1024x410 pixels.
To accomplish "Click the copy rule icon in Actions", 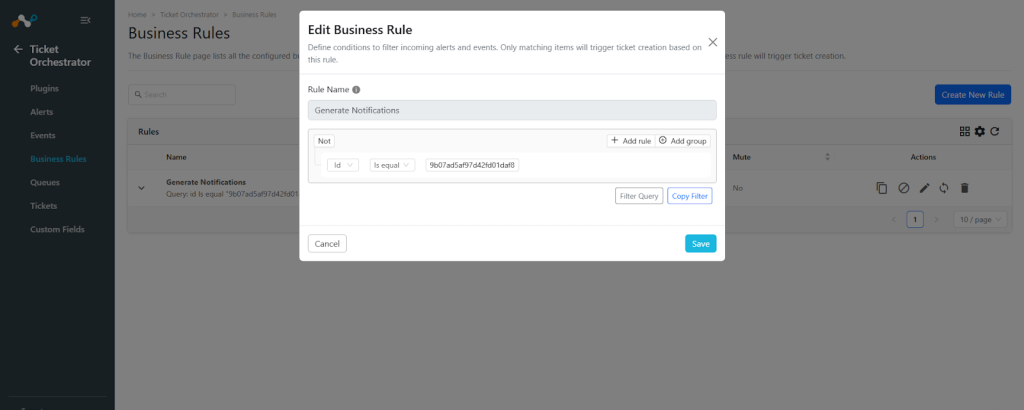I will pyautogui.click(x=882, y=188).
